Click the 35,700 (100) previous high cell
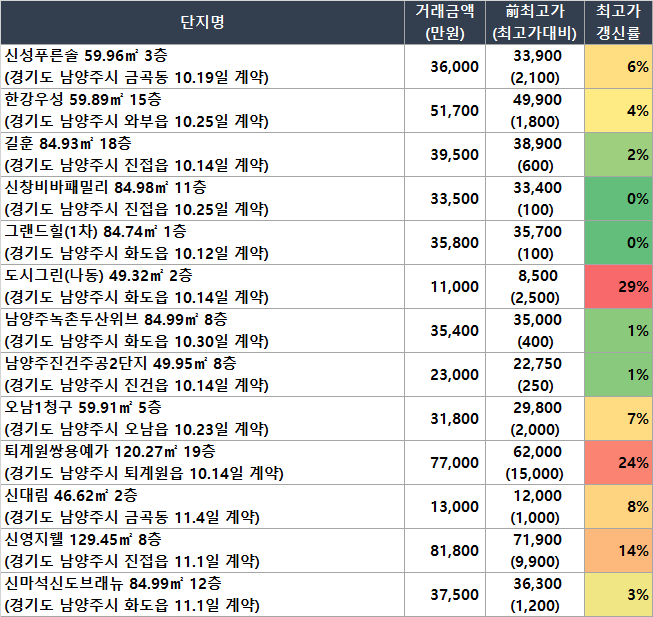Viewport: 653px width, 617px height. 535,243
